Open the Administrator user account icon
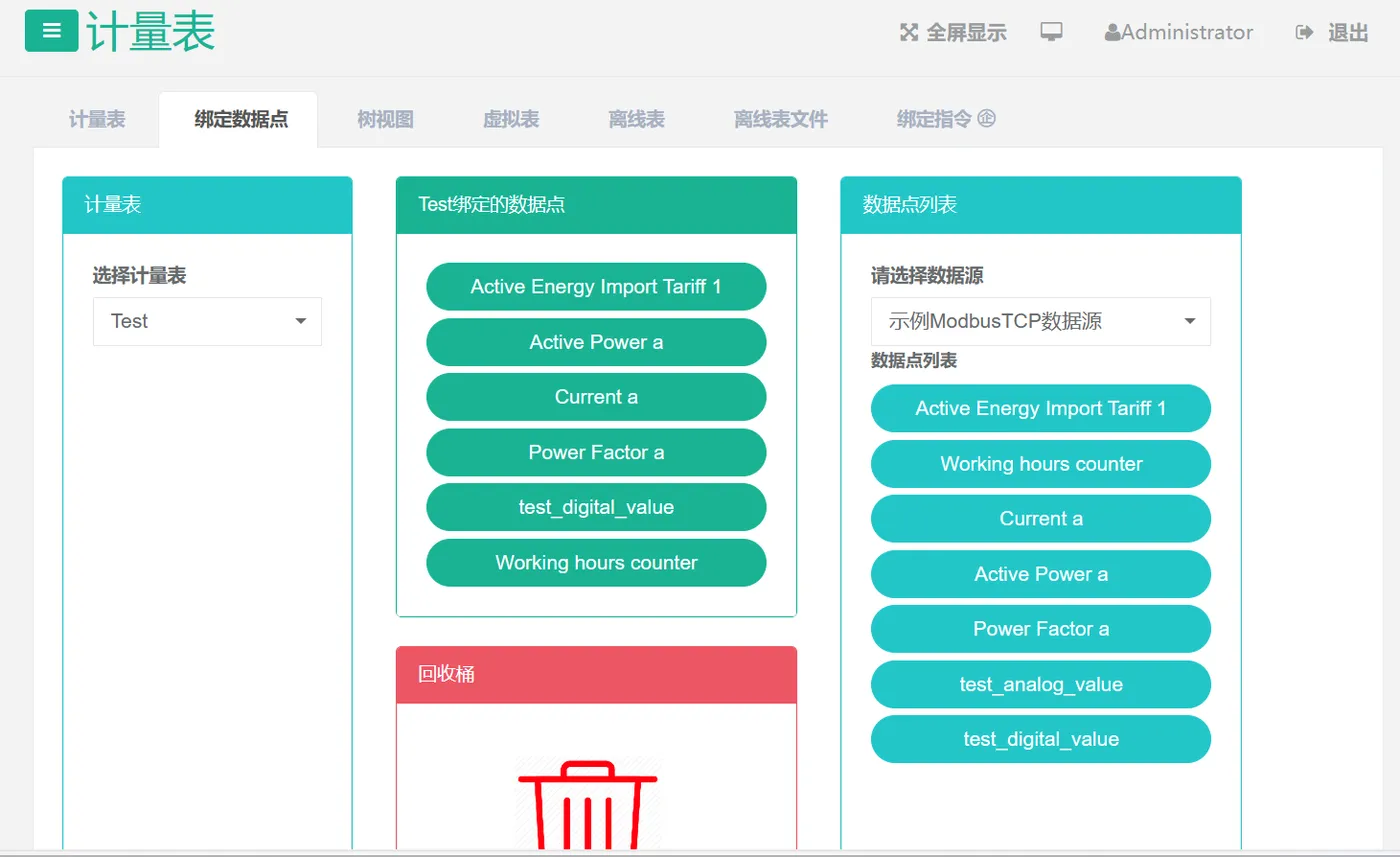Viewport: 1400px width, 857px height. click(x=1113, y=31)
